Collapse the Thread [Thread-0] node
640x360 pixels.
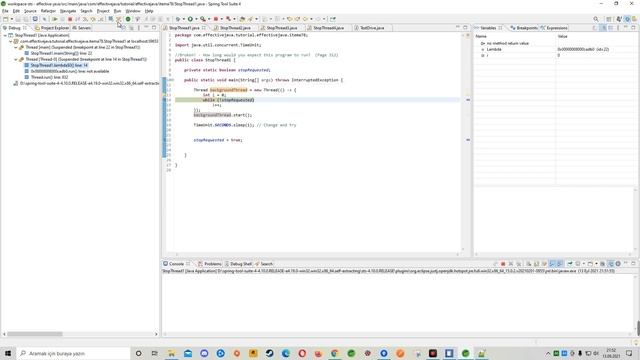pyautogui.click(x=16, y=59)
